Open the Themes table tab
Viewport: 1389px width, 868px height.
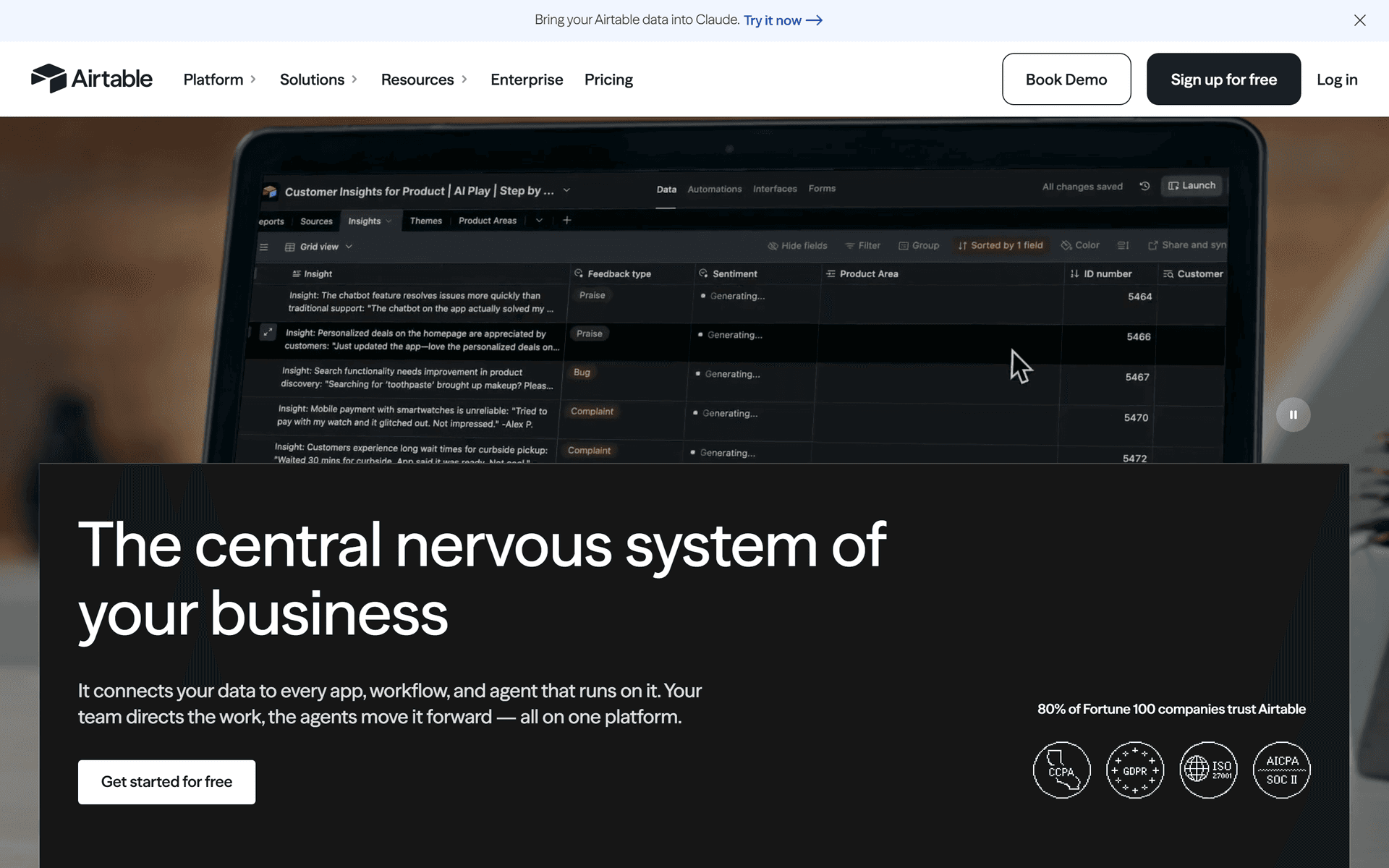425,221
